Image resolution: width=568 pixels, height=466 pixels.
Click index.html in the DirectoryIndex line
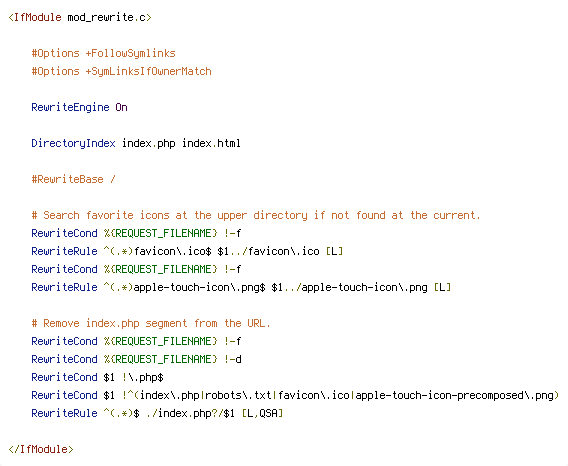[211, 143]
